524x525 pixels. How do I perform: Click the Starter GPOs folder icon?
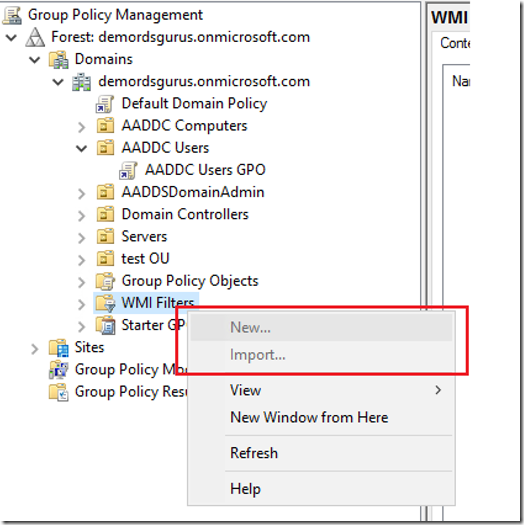pyautogui.click(x=105, y=325)
